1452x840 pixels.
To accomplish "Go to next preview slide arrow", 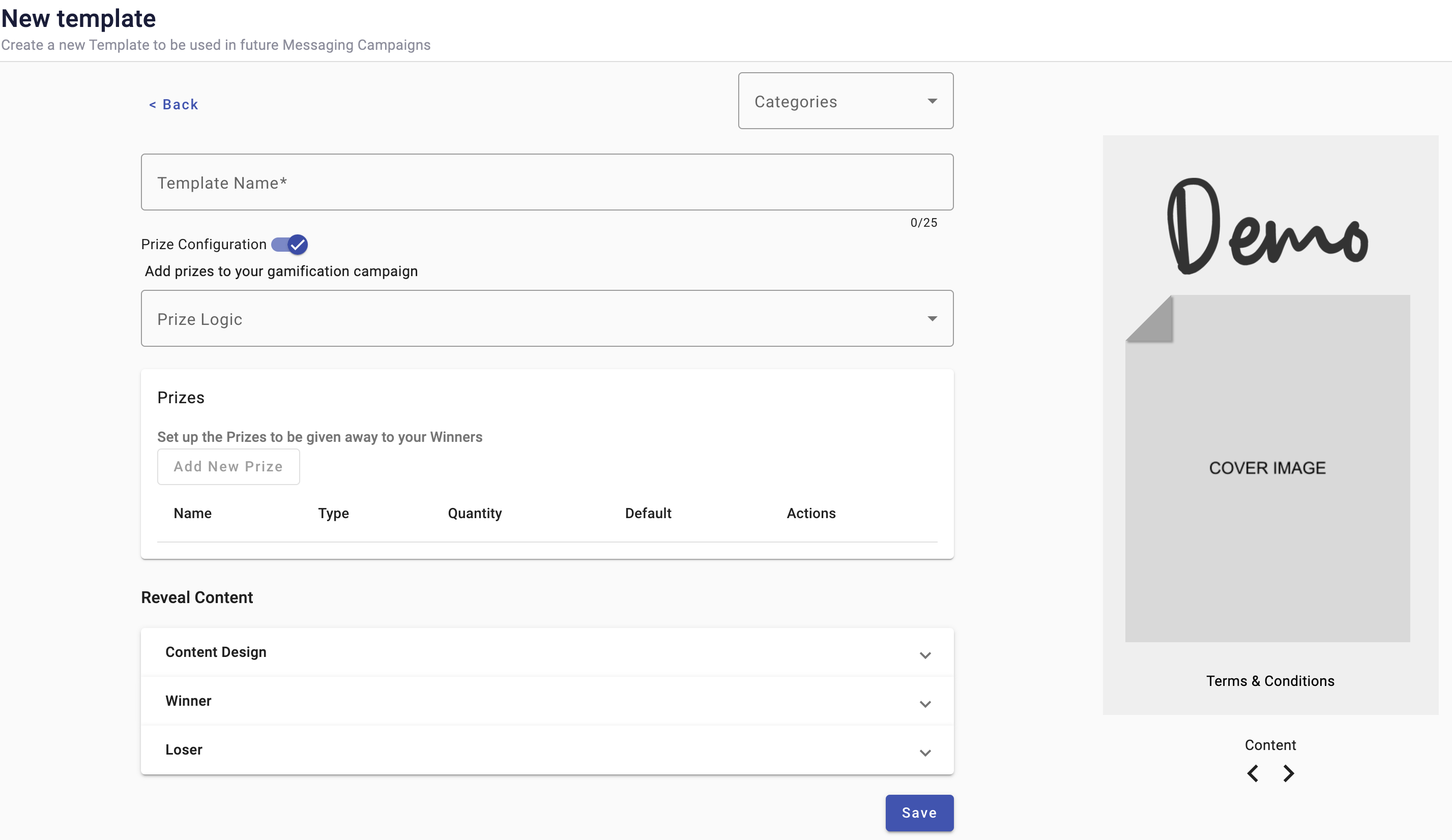I will pos(1289,773).
